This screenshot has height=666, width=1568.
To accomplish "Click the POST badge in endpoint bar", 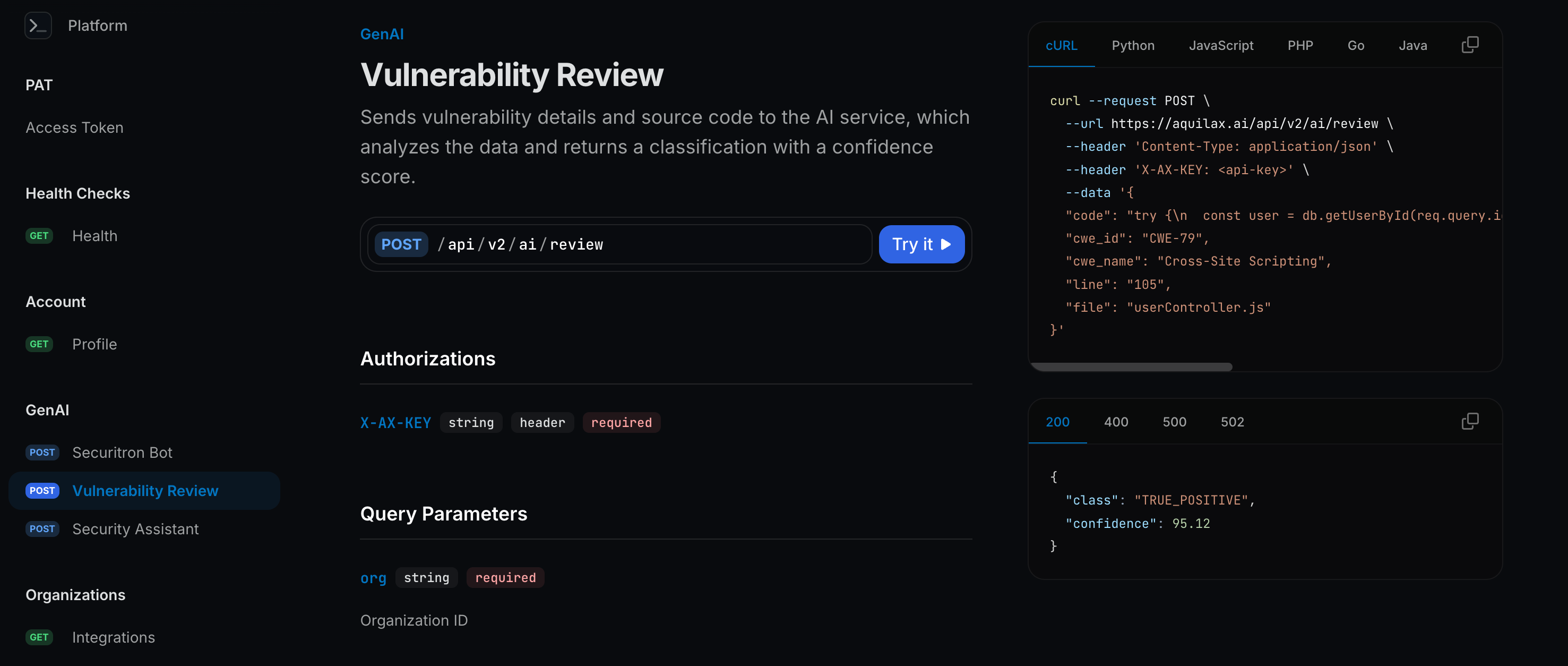I will pos(401,244).
